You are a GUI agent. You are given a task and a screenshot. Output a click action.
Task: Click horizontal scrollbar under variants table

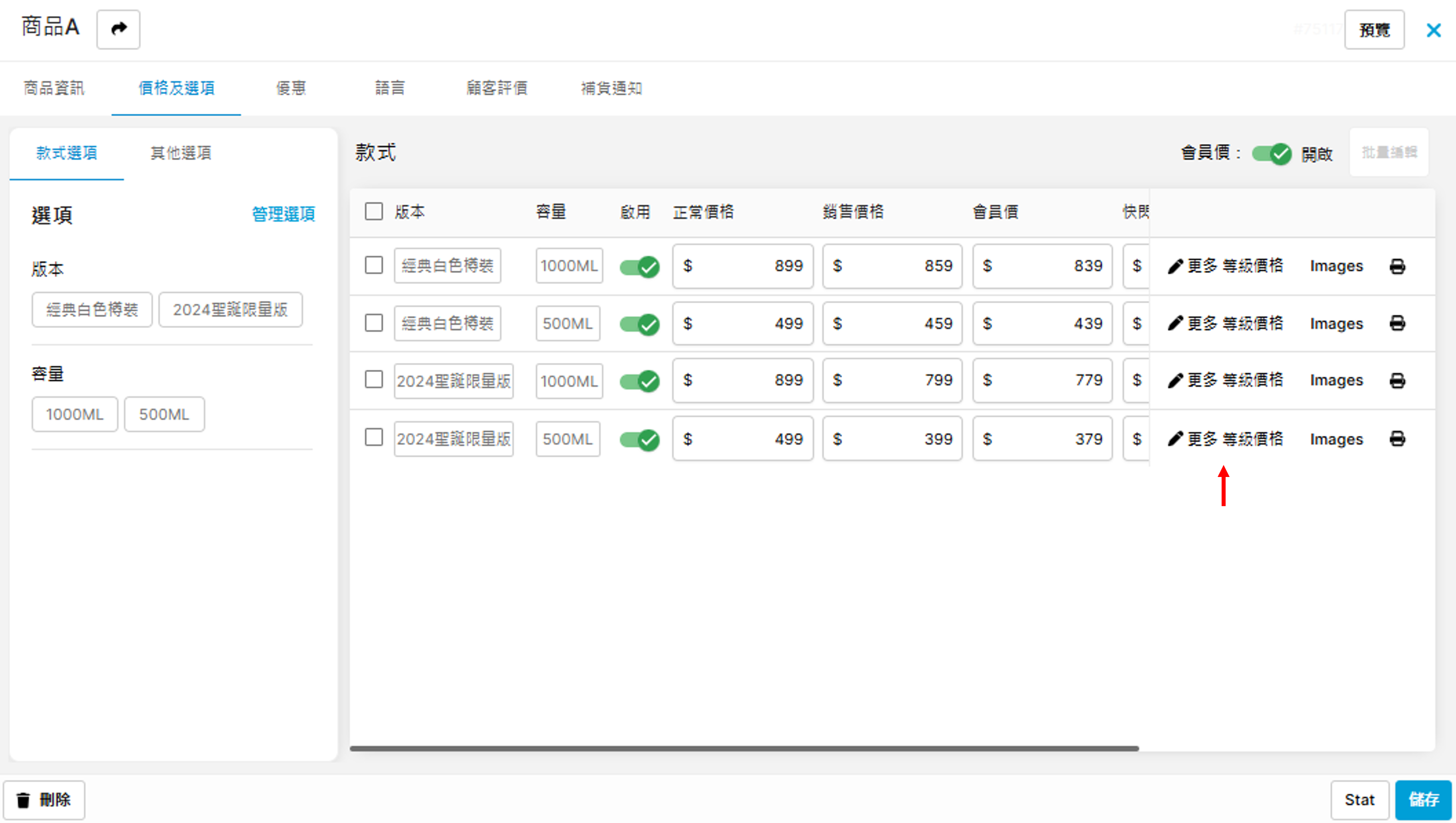pos(744,749)
